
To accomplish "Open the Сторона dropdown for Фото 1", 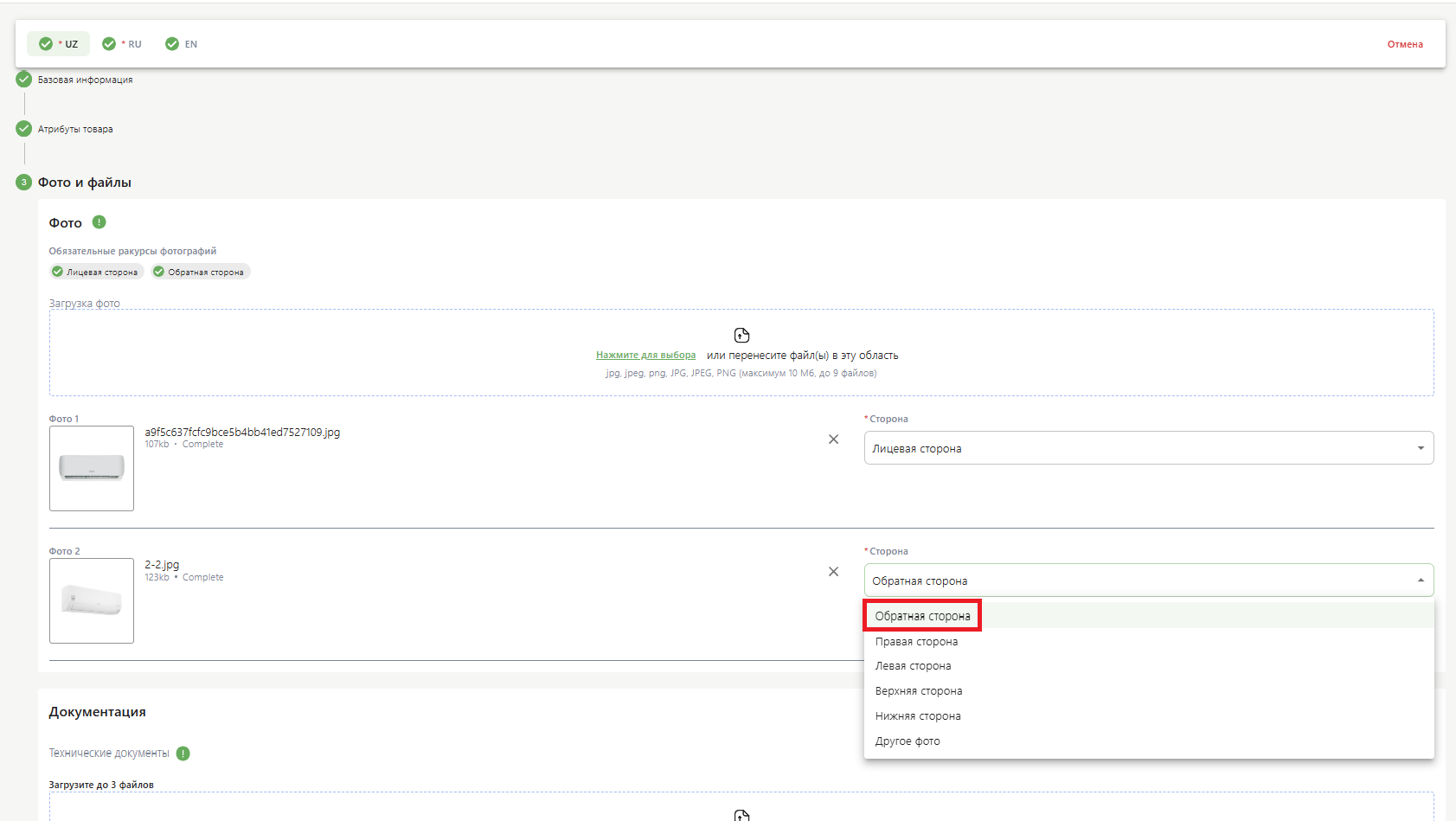I will (1148, 448).
